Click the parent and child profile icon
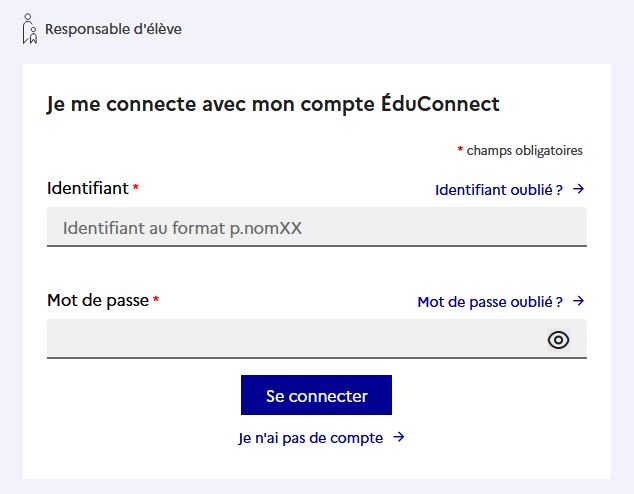The width and height of the screenshot is (634, 494). [30, 29]
